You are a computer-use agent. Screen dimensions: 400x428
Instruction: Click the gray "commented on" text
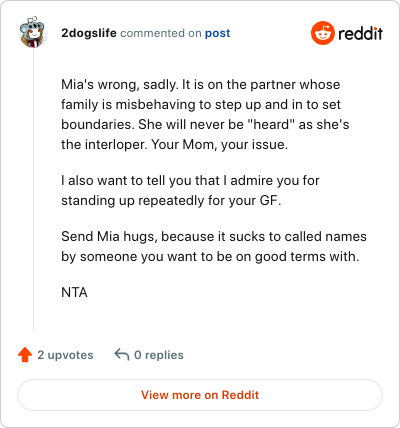point(161,33)
